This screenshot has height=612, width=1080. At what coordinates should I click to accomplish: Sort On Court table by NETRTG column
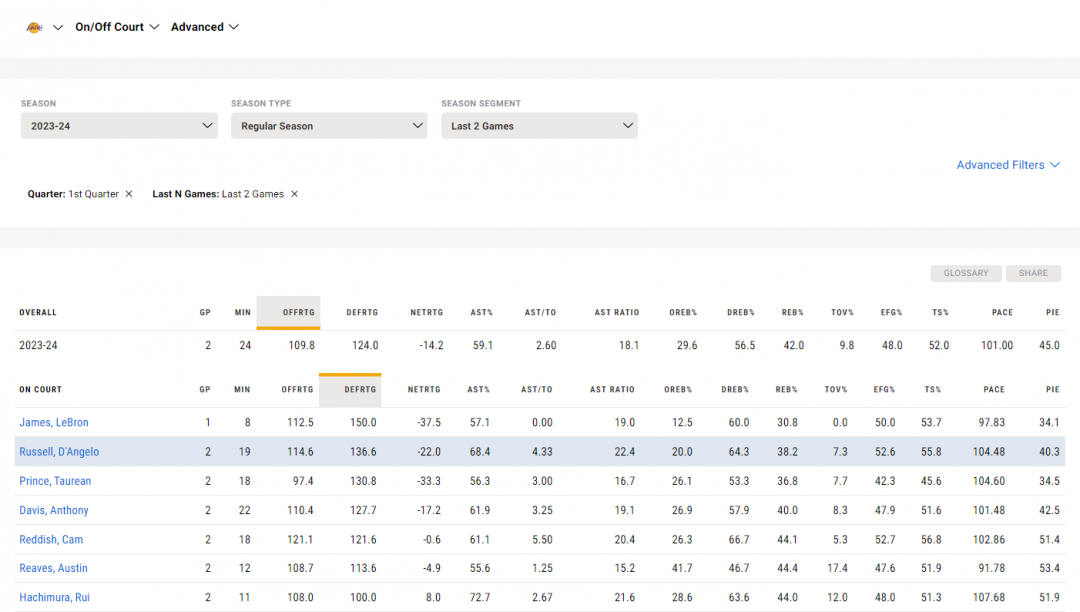coord(424,390)
